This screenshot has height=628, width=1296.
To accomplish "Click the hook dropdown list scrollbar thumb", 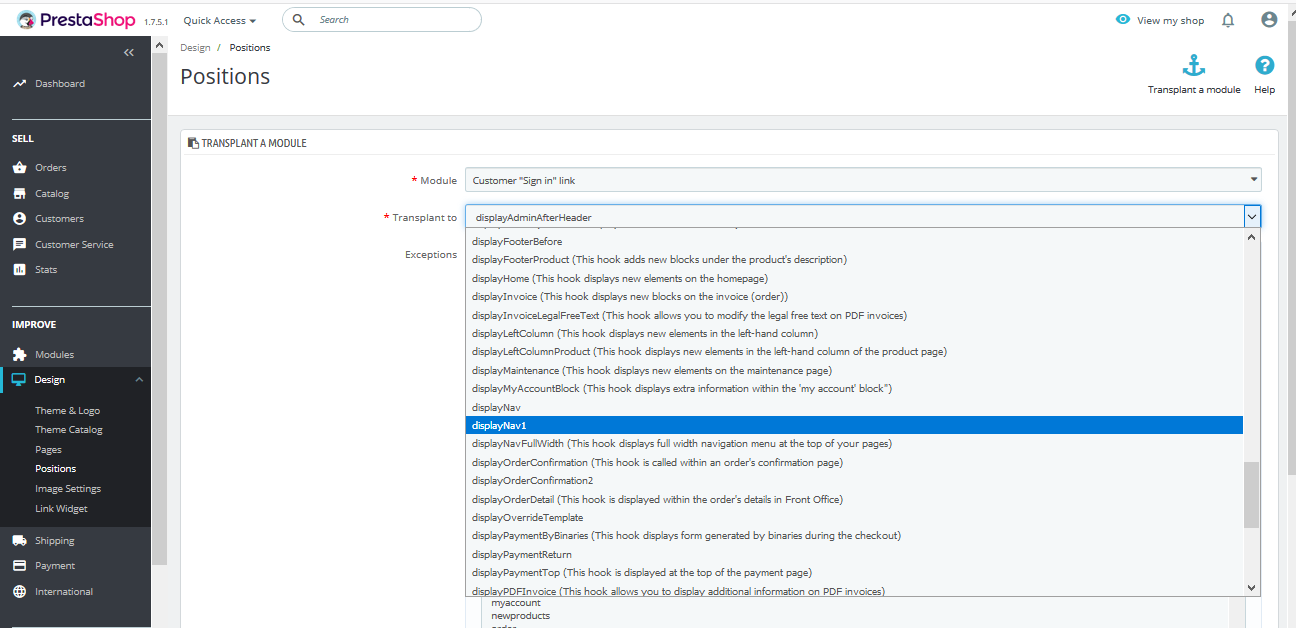I will pyautogui.click(x=1251, y=495).
